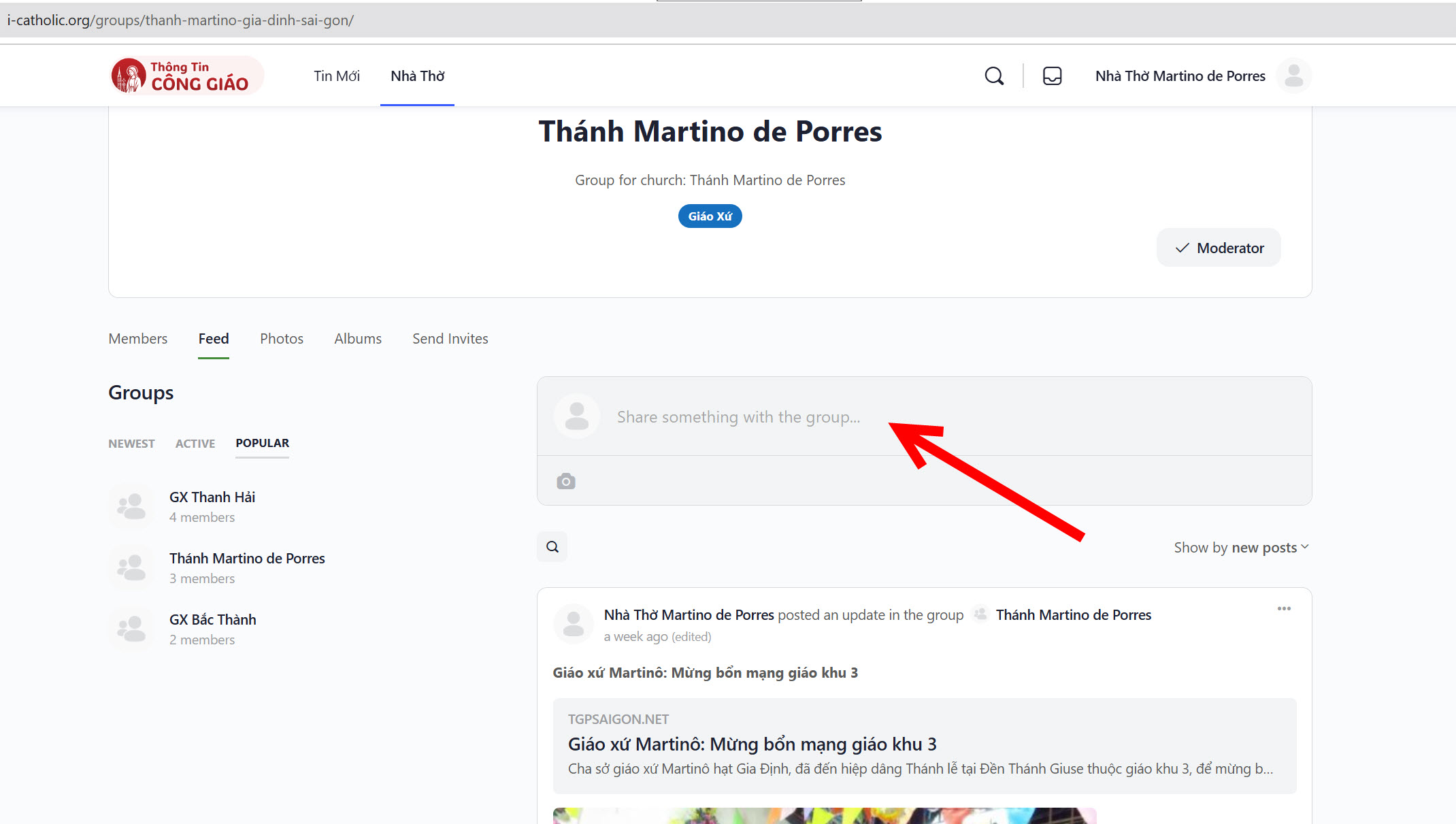1456x824 pixels.
Task: Open the messages inbox icon
Action: point(1052,76)
